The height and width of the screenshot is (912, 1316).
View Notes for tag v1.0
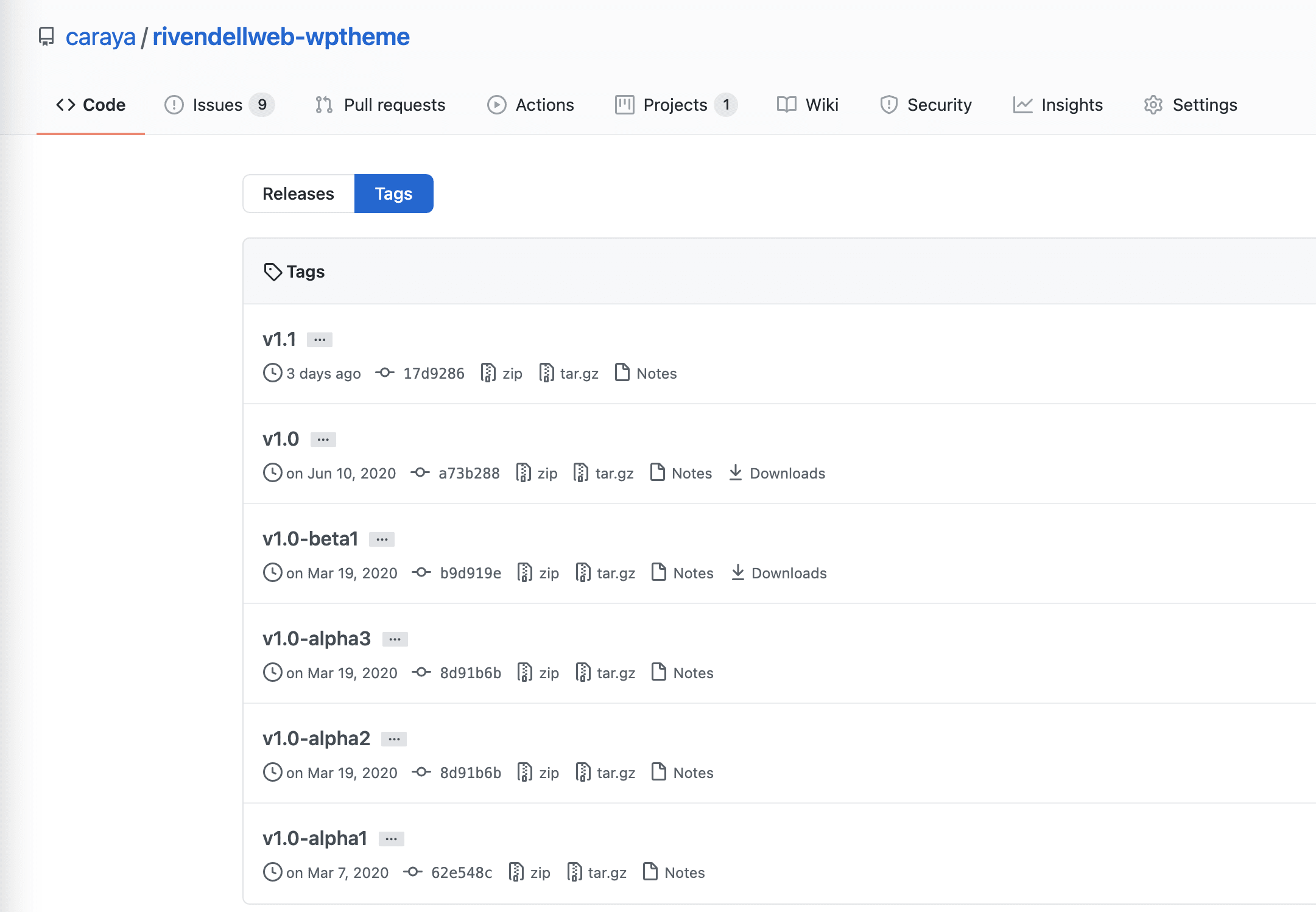pos(681,473)
